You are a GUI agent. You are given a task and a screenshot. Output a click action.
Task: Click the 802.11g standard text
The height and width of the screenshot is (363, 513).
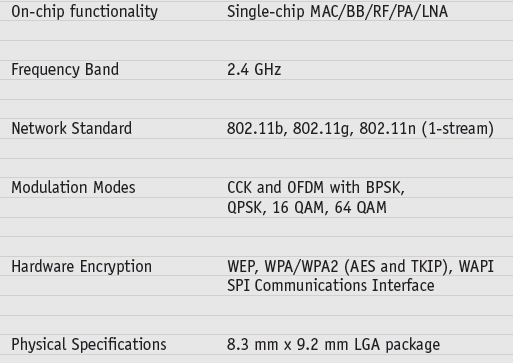click(x=323, y=129)
